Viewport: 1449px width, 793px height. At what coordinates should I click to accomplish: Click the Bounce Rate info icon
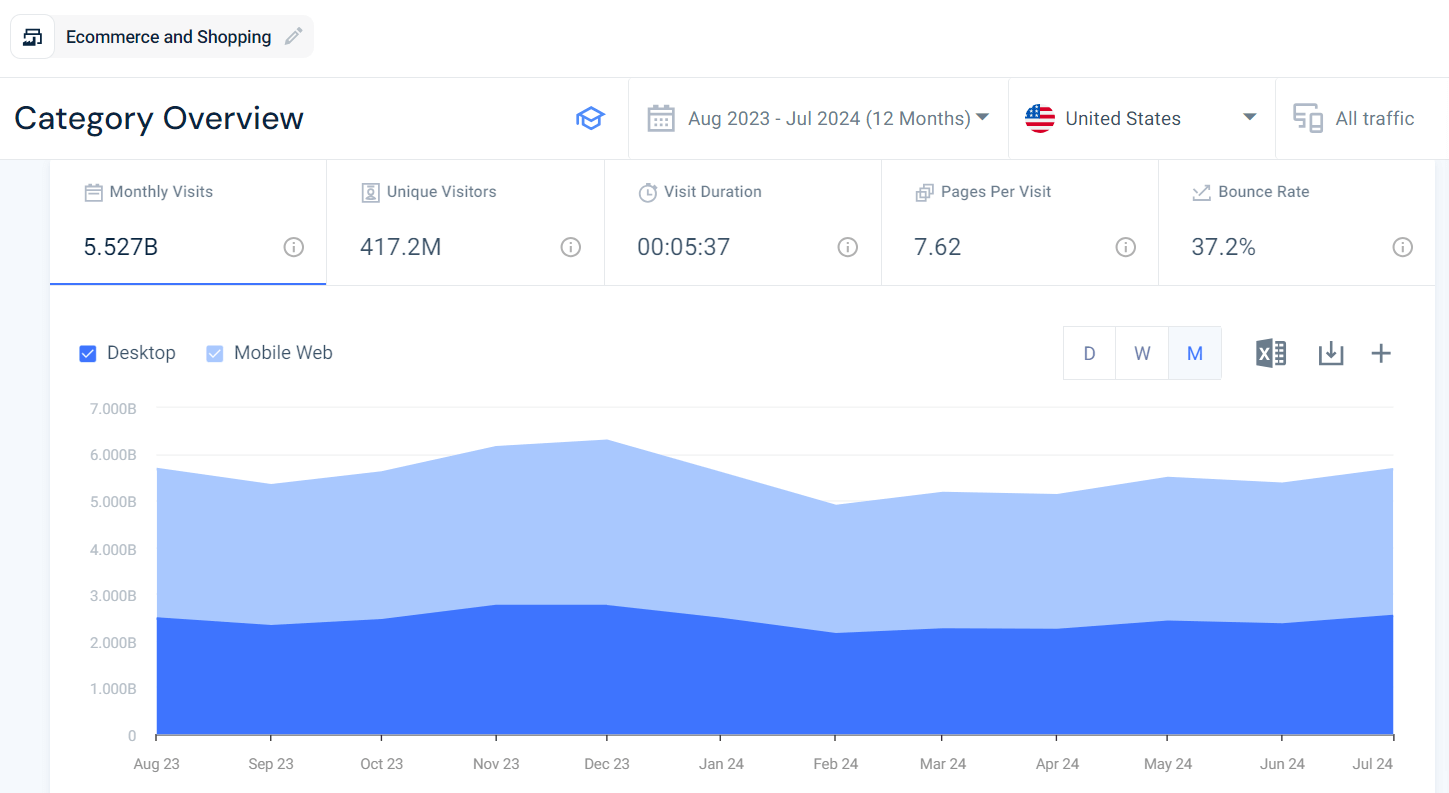(x=1403, y=247)
